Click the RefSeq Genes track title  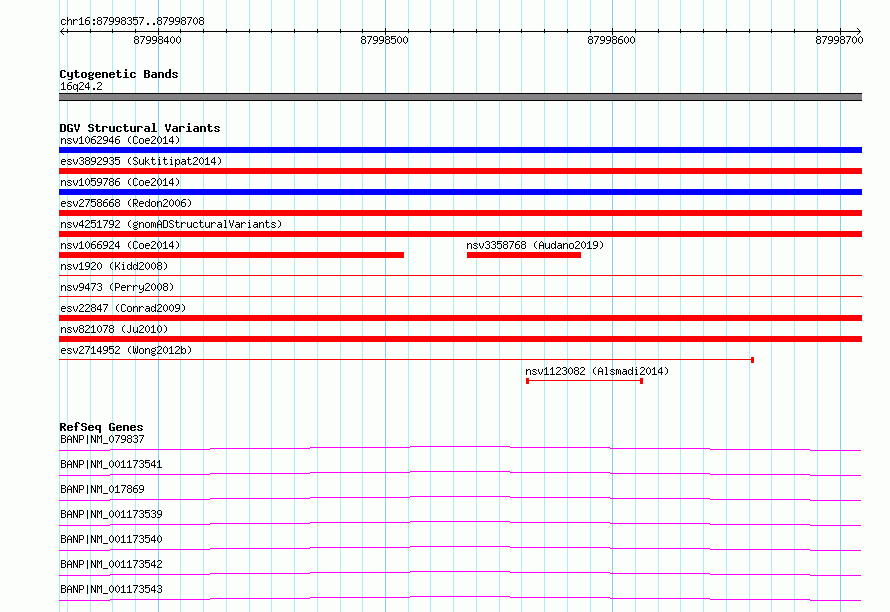tap(101, 427)
